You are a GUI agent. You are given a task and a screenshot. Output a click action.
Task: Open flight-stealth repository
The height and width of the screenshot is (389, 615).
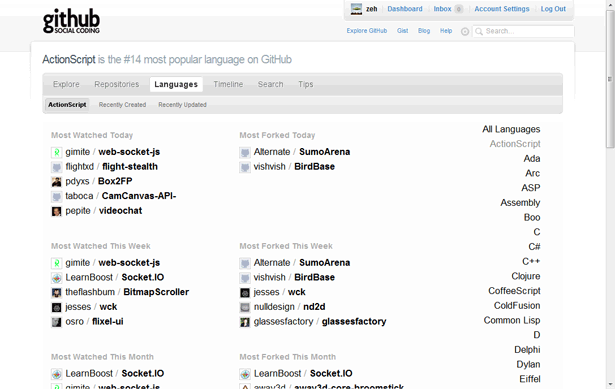coord(130,167)
